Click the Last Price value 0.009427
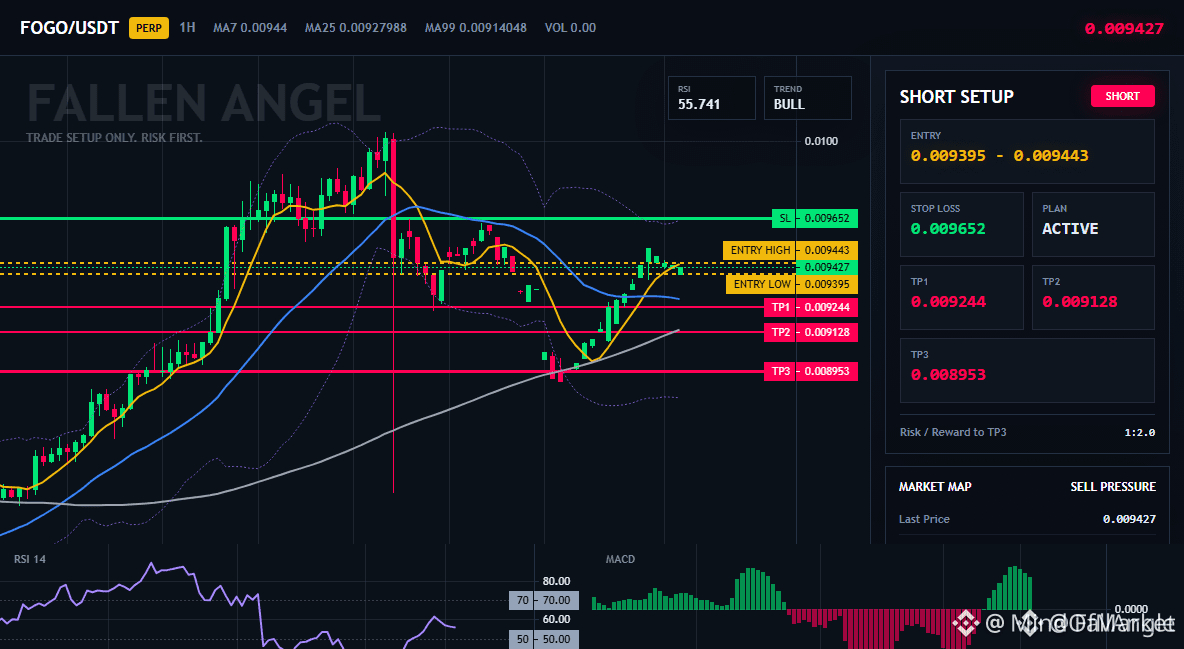1184x649 pixels. pyautogui.click(x=1129, y=519)
